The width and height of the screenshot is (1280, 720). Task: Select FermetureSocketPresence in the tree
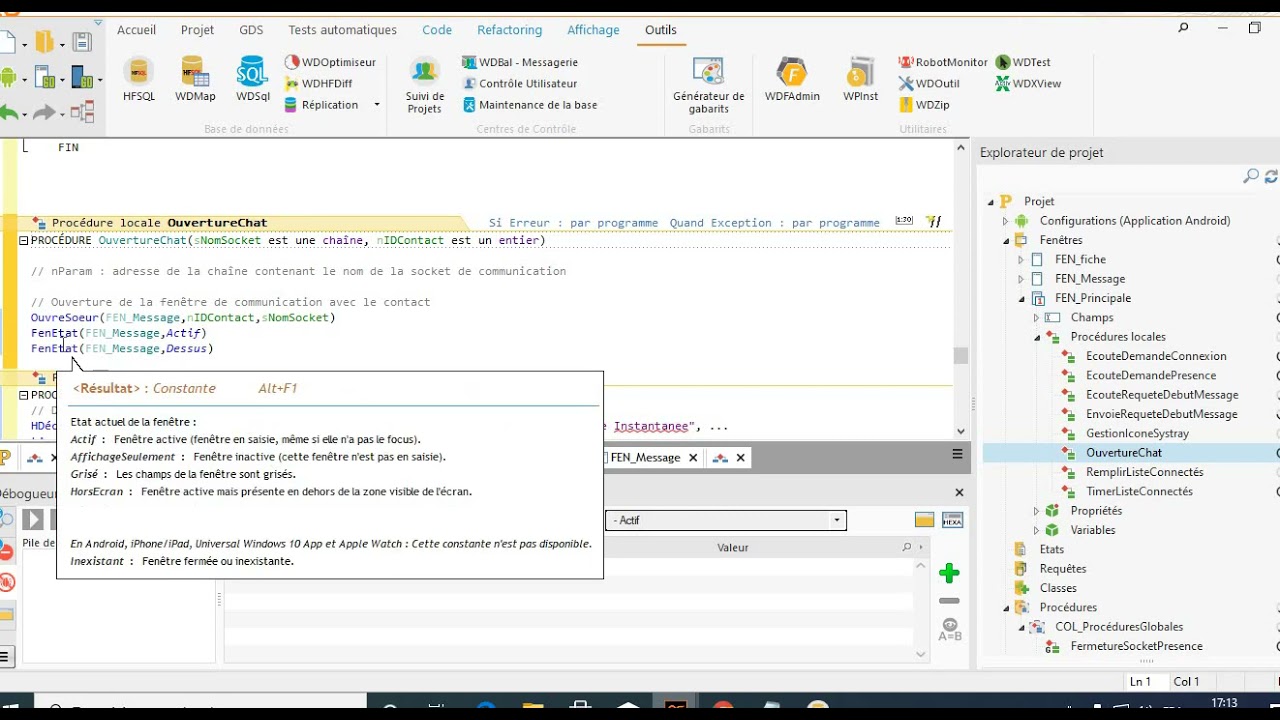click(x=1136, y=646)
